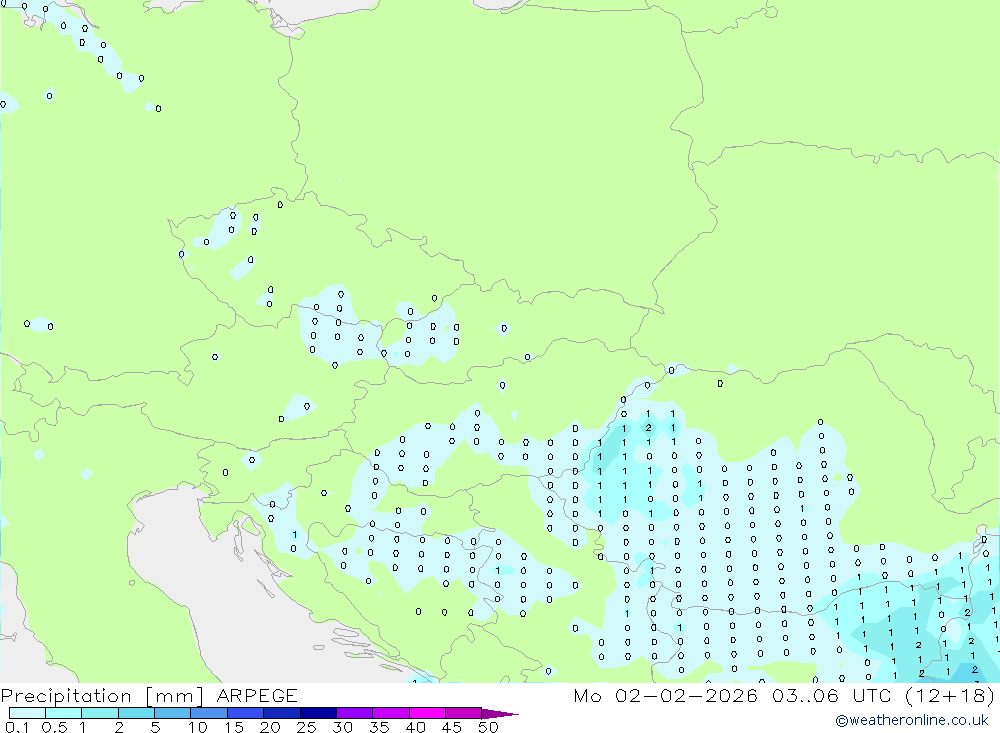Click the '0.5' legend scale label
The height and width of the screenshot is (733, 1000).
[x=54, y=727]
